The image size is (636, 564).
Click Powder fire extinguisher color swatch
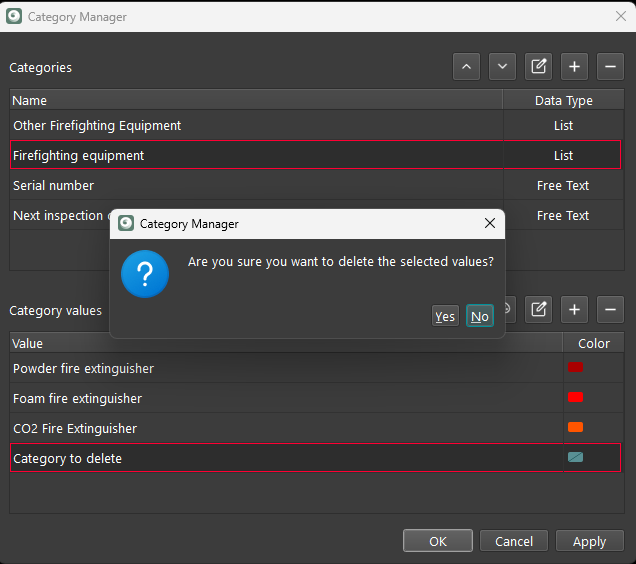click(575, 367)
